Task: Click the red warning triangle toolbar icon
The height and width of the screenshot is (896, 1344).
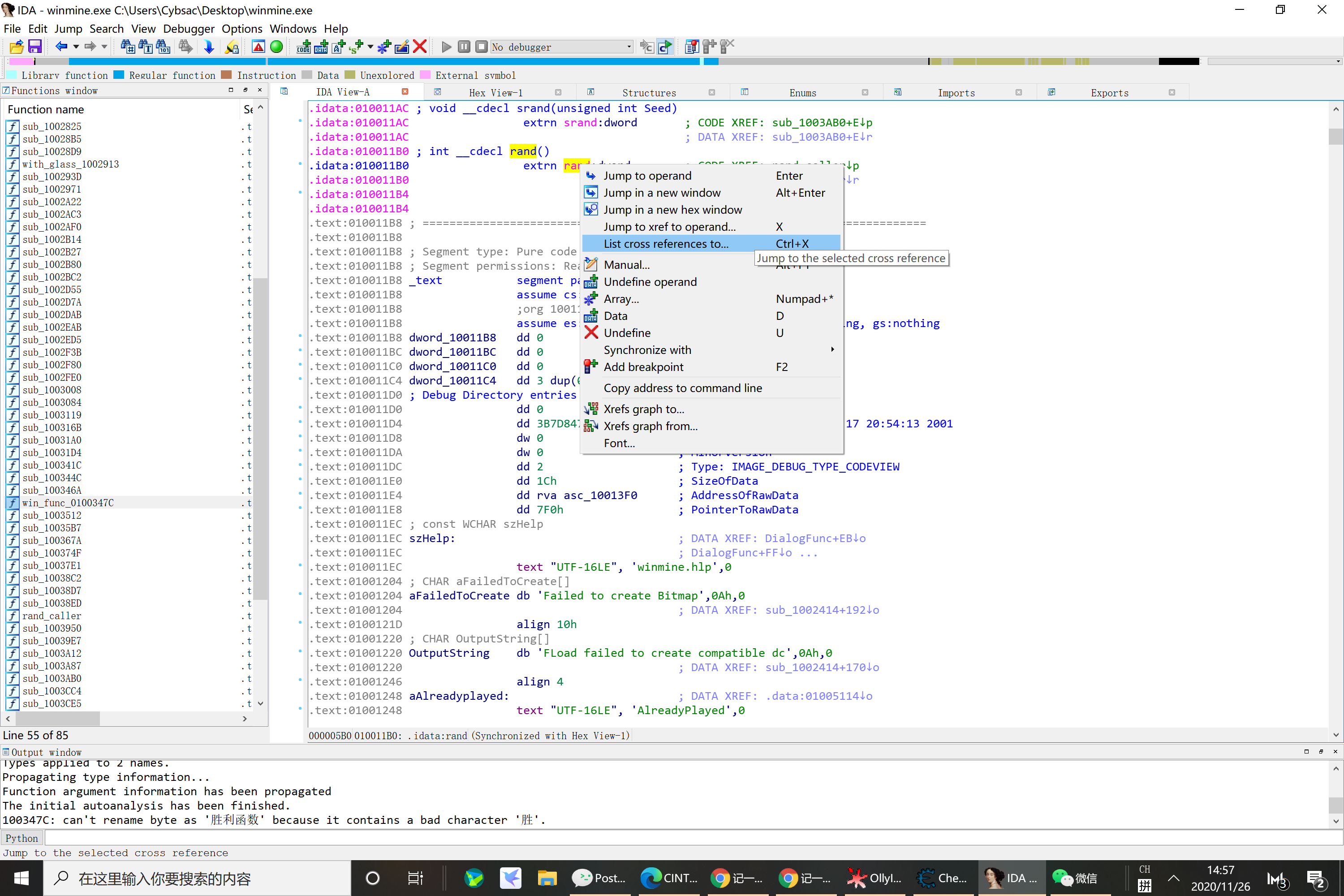Action: [x=258, y=47]
